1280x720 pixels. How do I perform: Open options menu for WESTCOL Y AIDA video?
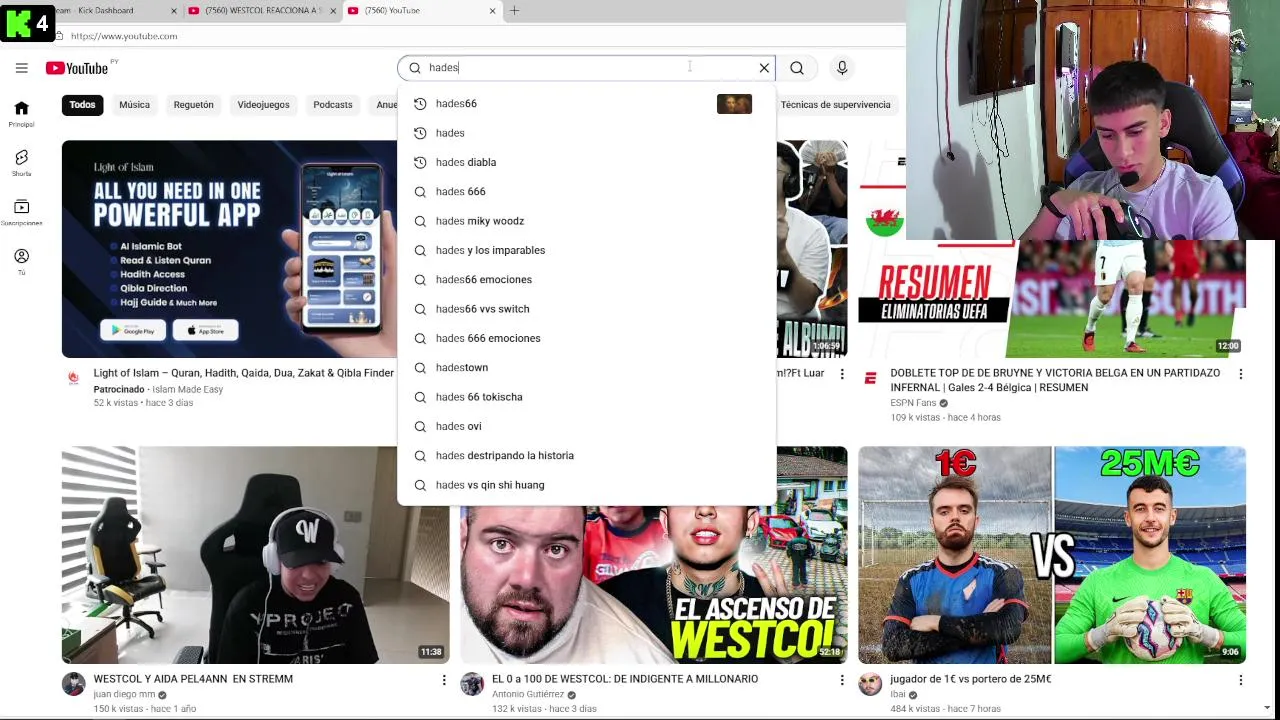tap(444, 680)
